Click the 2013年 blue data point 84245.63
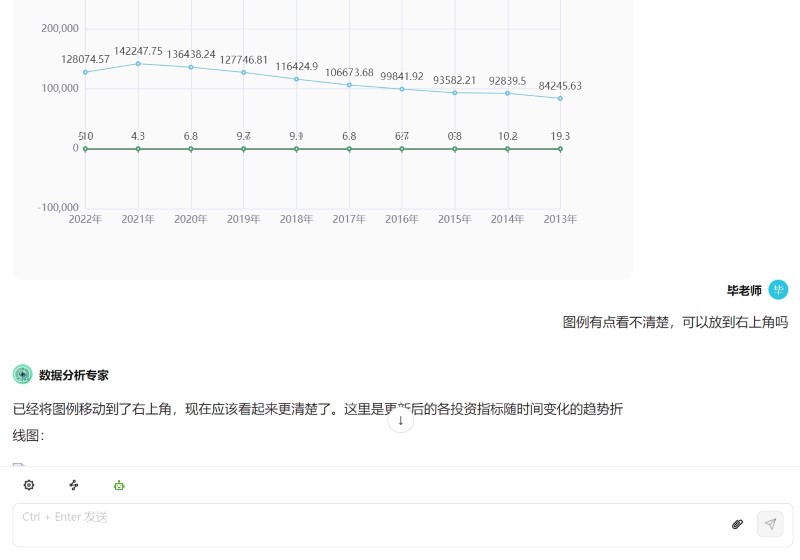The width and height of the screenshot is (800, 560). click(x=560, y=98)
